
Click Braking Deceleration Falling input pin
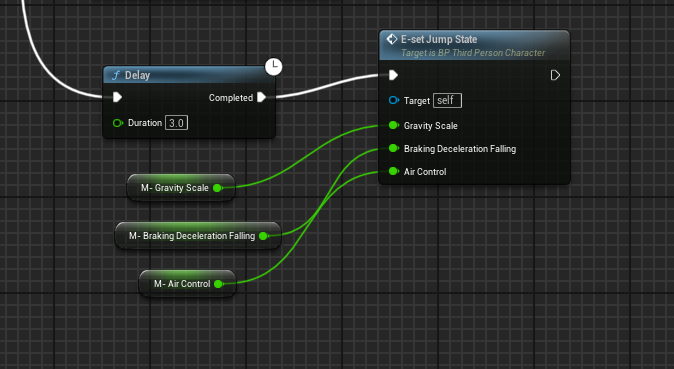point(393,148)
